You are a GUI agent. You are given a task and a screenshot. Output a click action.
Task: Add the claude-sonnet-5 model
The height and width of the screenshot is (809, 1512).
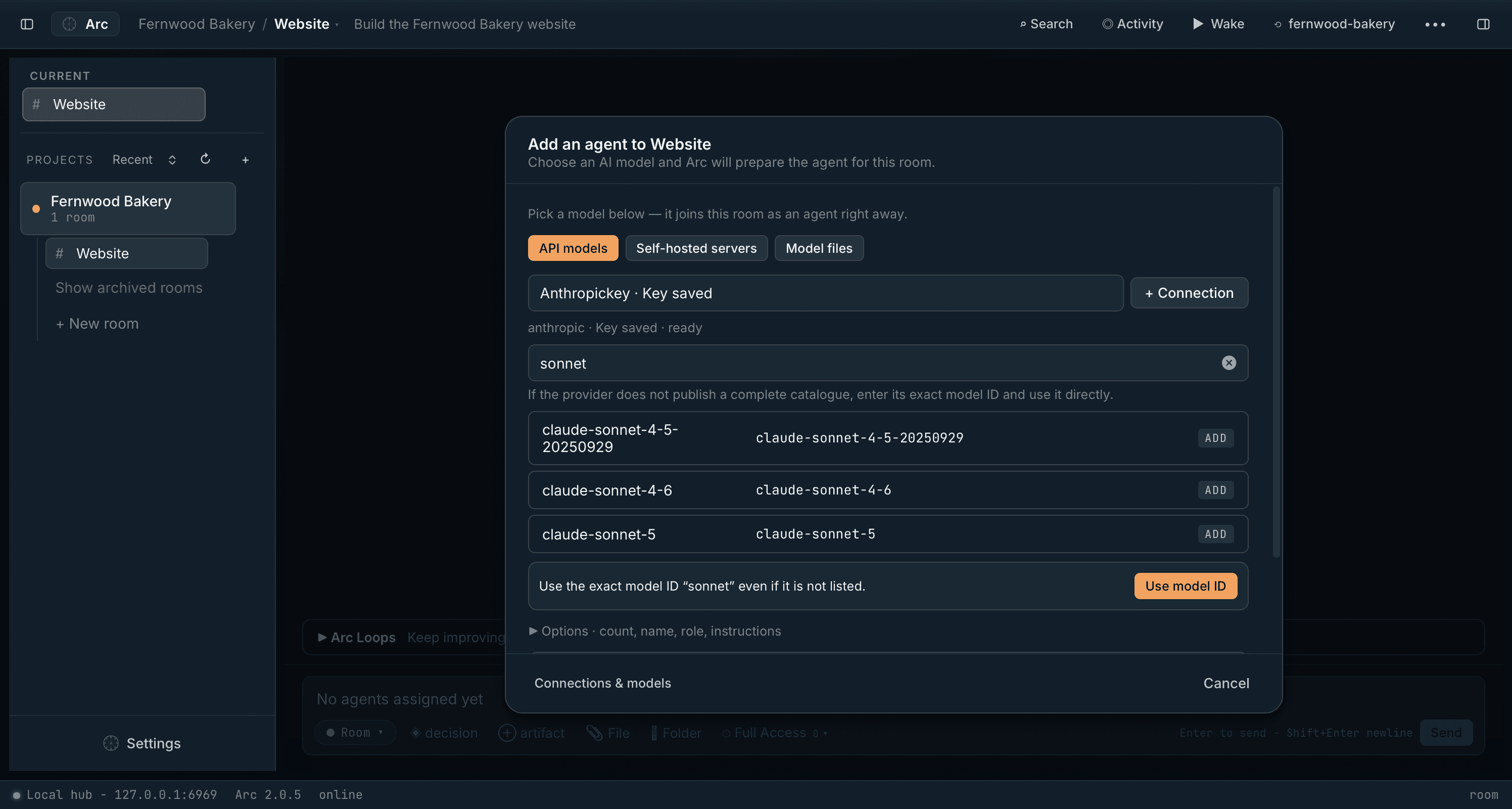click(x=1215, y=534)
